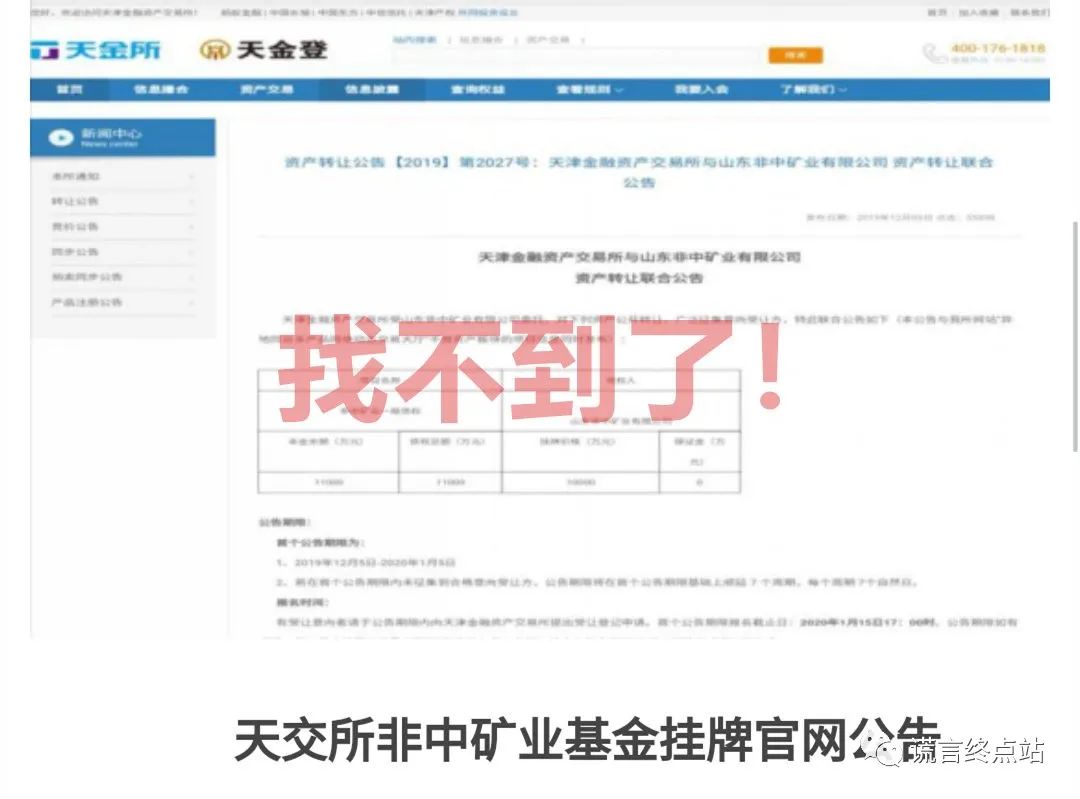1080x799 pixels.
Task: Open 摘牌同步公告 in the sidebar
Action: pyautogui.click(x=87, y=277)
